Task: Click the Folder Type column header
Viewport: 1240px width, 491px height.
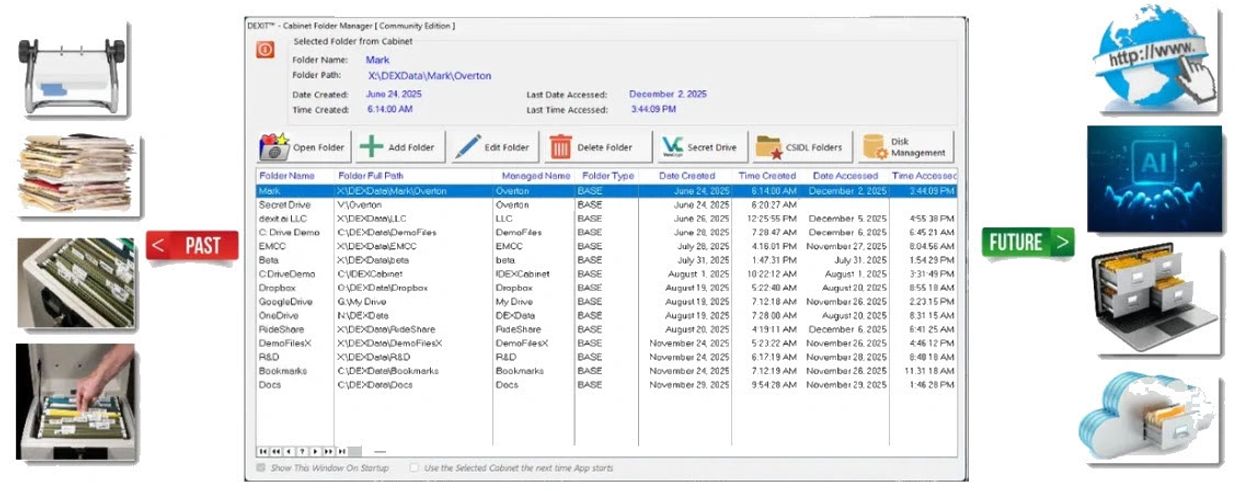Action: pyautogui.click(x=607, y=176)
